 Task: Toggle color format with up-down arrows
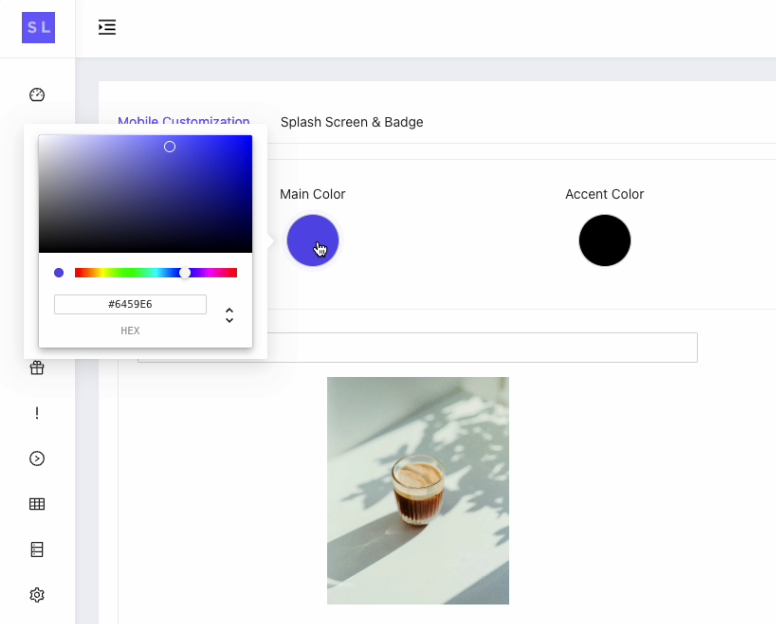coord(229,315)
